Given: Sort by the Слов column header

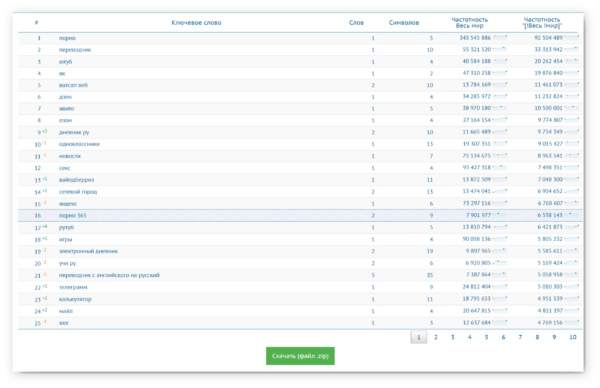Looking at the screenshot, I should [356, 23].
